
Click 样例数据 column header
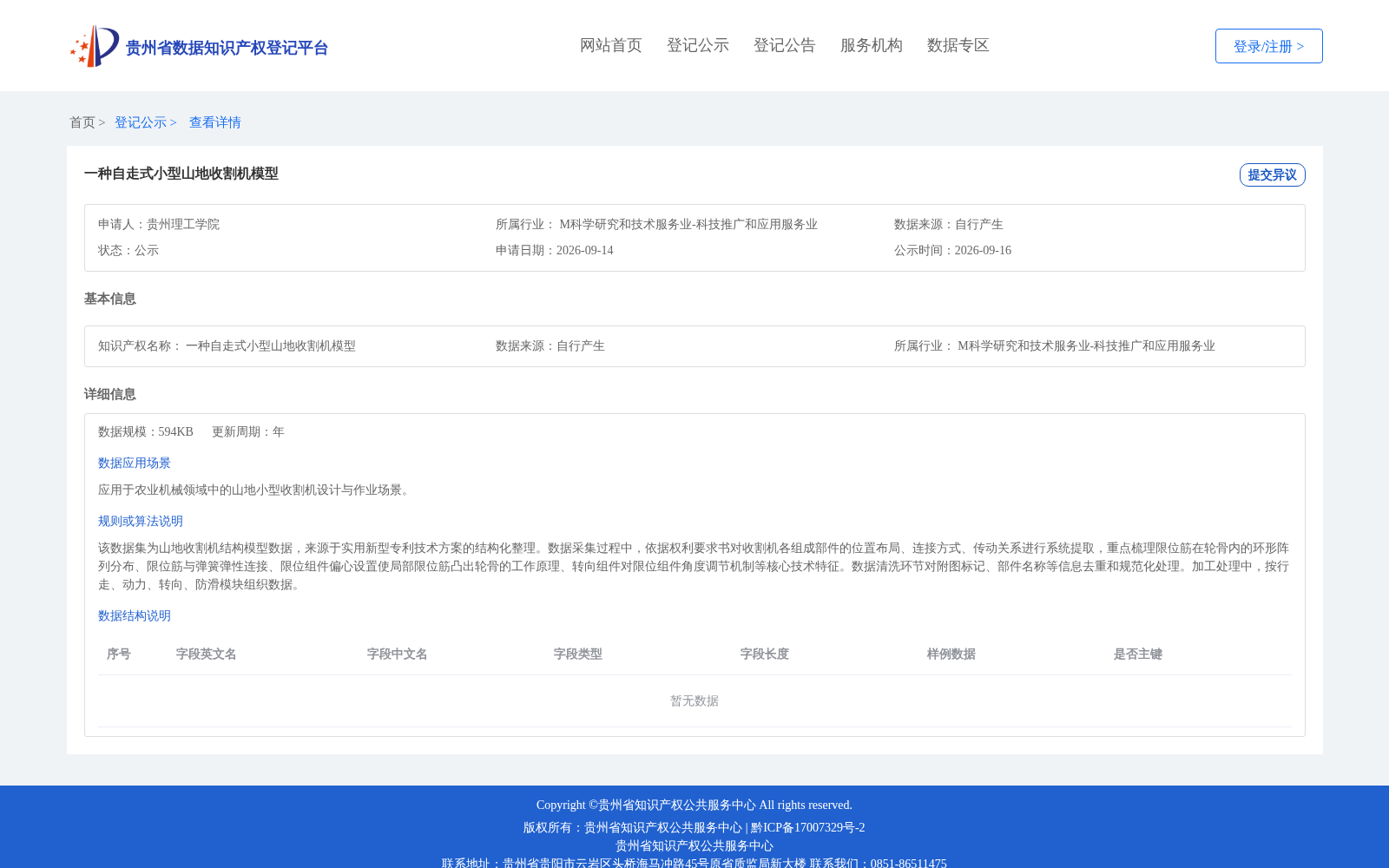tap(951, 654)
